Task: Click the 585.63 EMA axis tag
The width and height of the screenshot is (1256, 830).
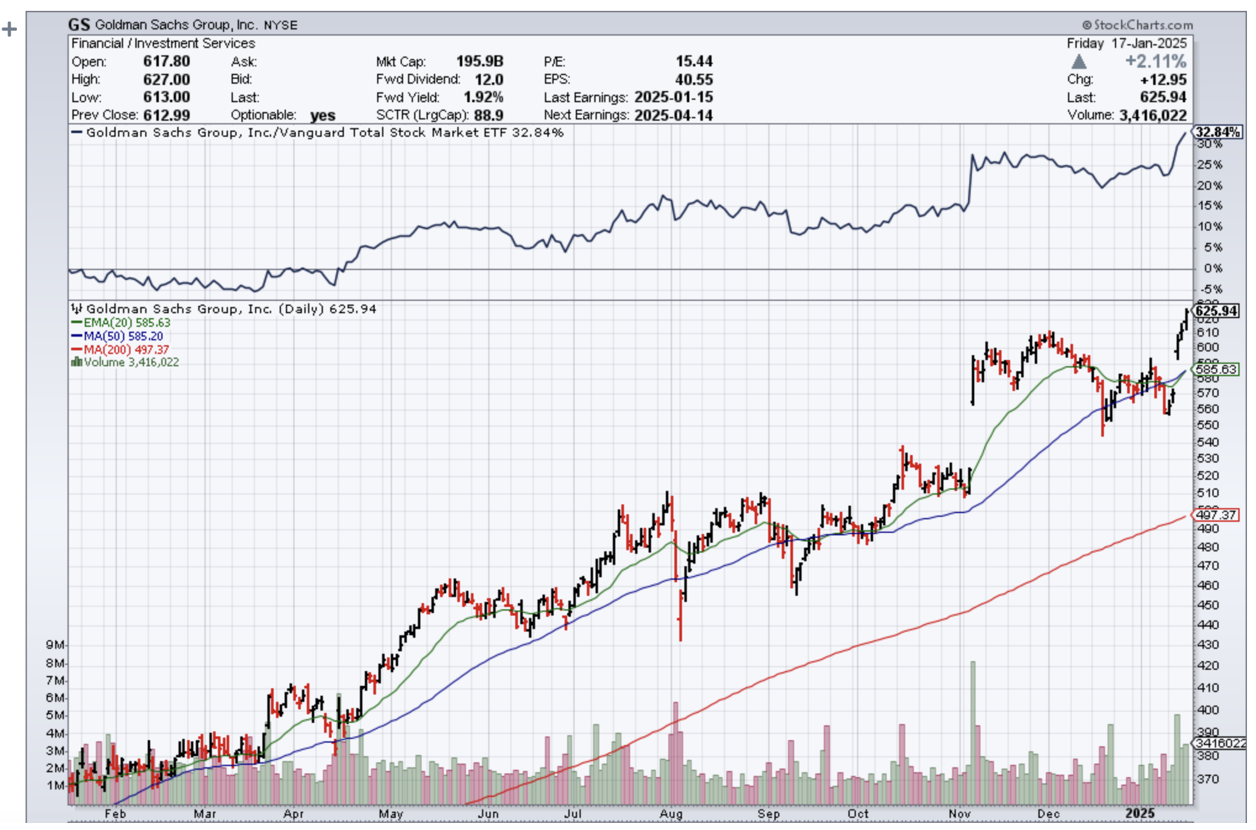Action: tap(1217, 369)
